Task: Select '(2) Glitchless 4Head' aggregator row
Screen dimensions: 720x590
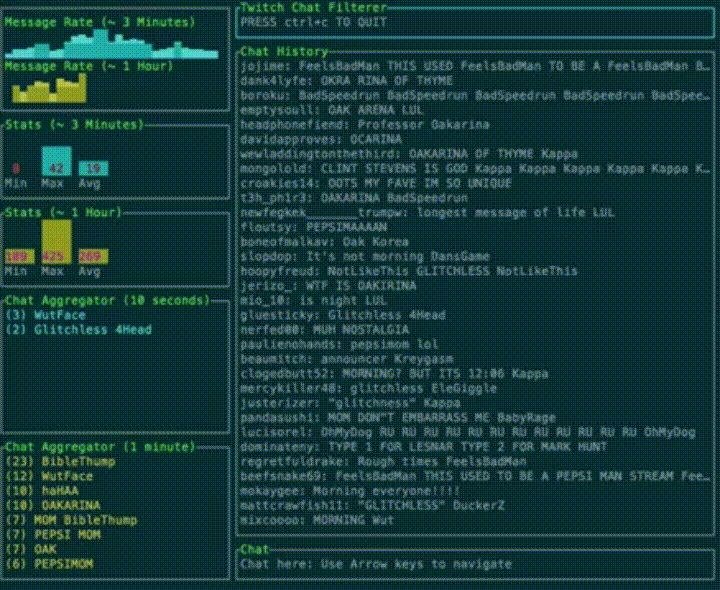Action: [79, 330]
